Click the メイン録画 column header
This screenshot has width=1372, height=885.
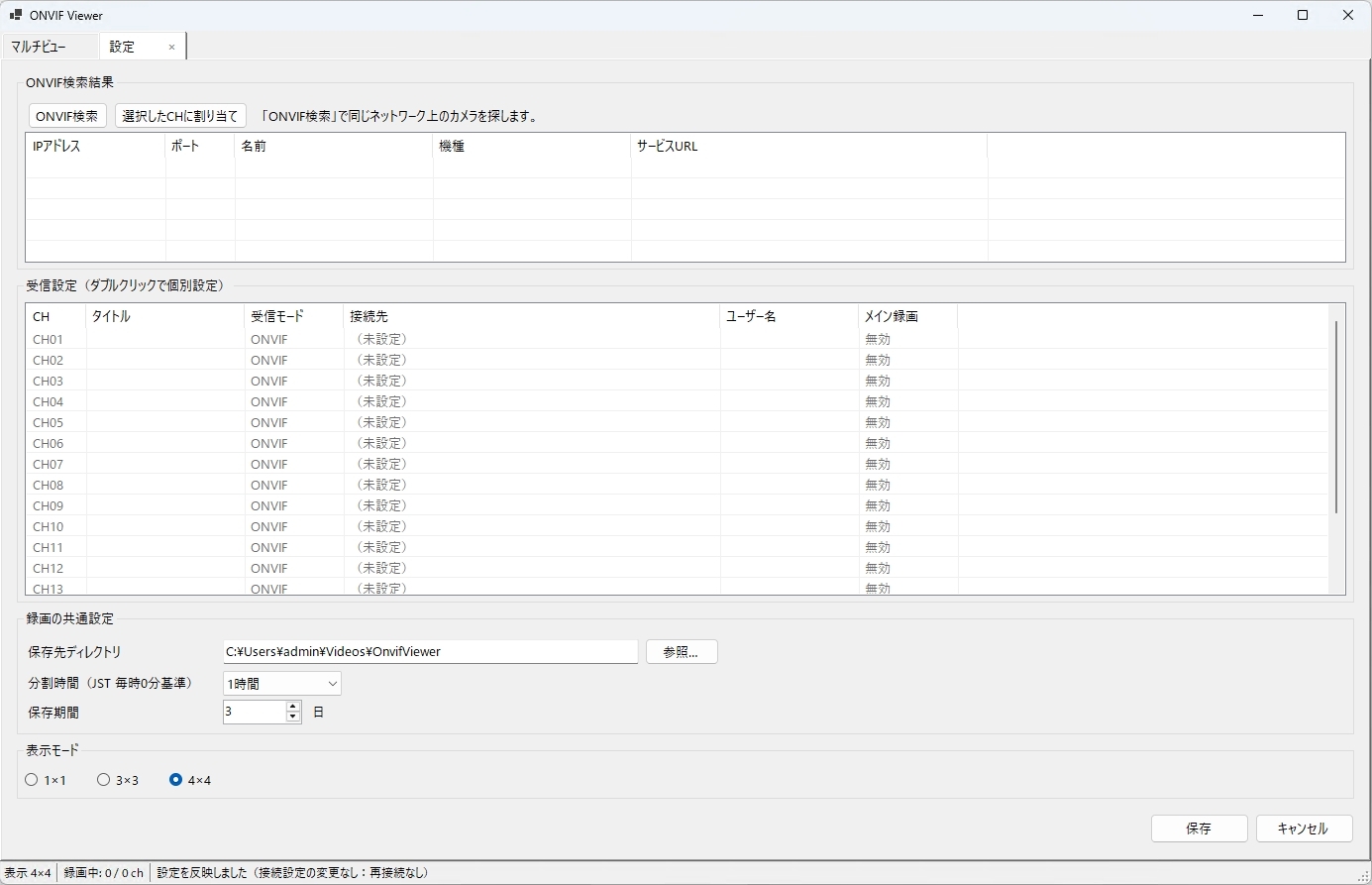[x=908, y=316]
